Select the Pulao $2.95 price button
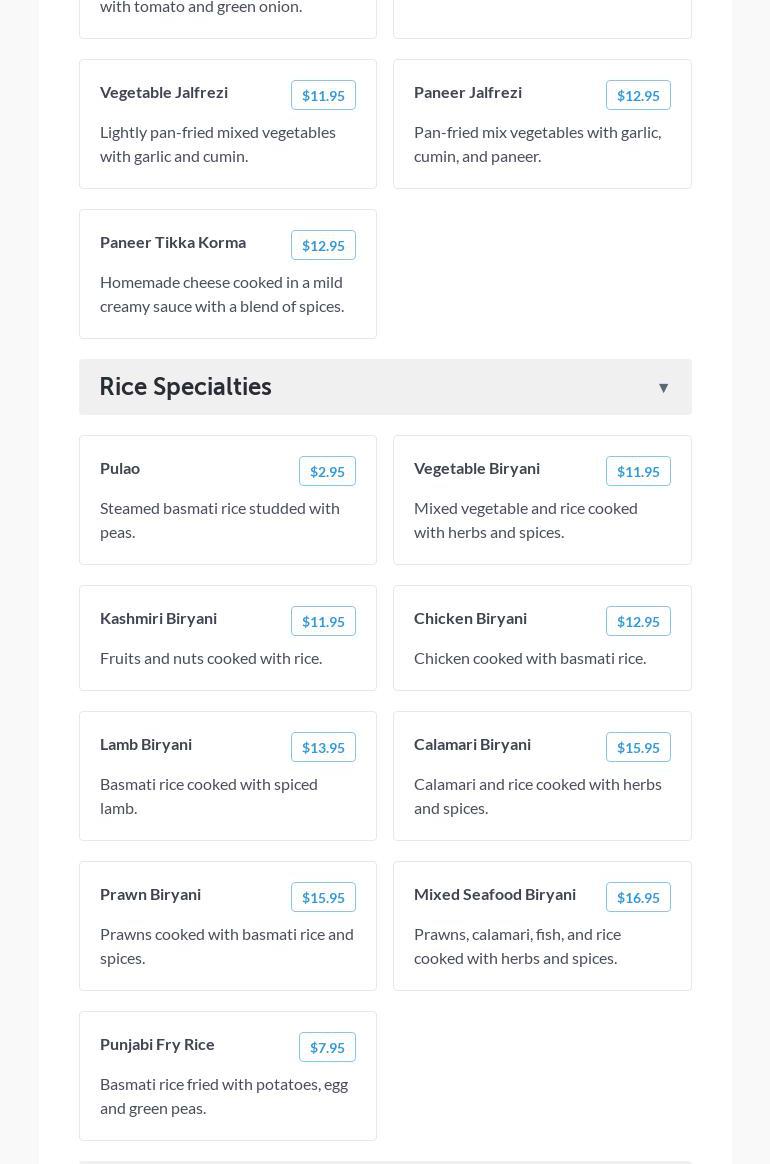 click(x=327, y=472)
